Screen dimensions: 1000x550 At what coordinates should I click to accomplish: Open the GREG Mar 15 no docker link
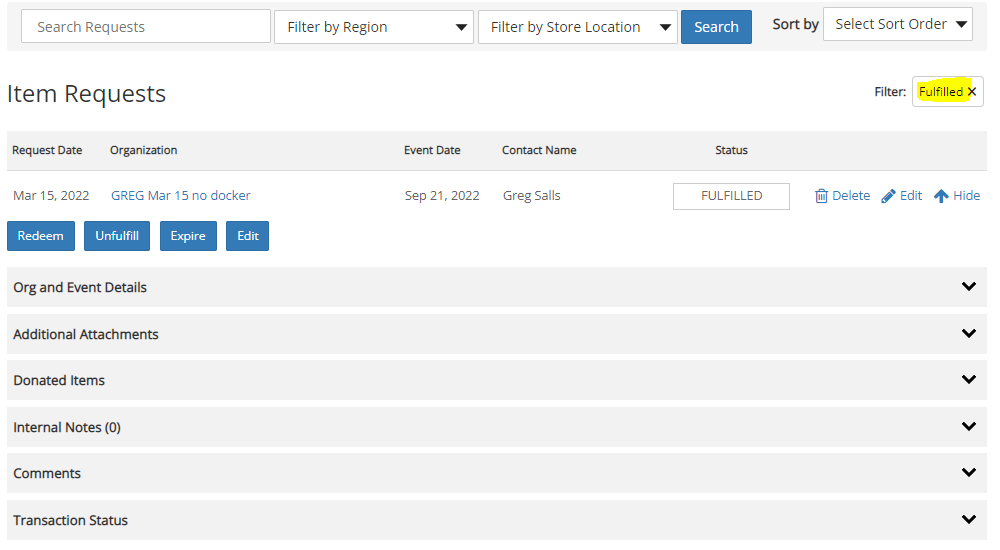click(x=180, y=196)
